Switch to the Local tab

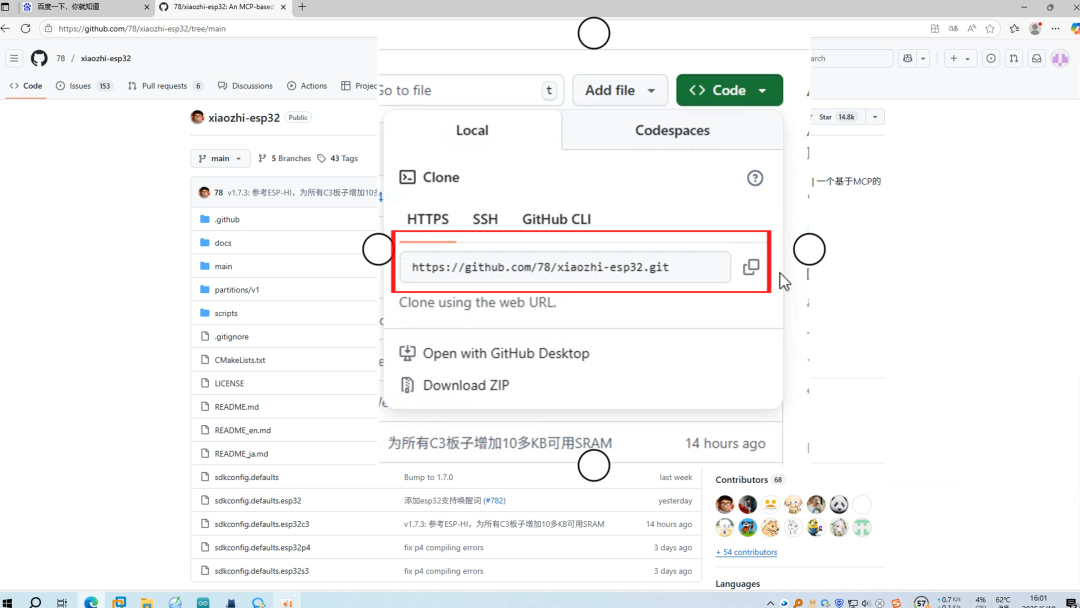click(x=472, y=130)
